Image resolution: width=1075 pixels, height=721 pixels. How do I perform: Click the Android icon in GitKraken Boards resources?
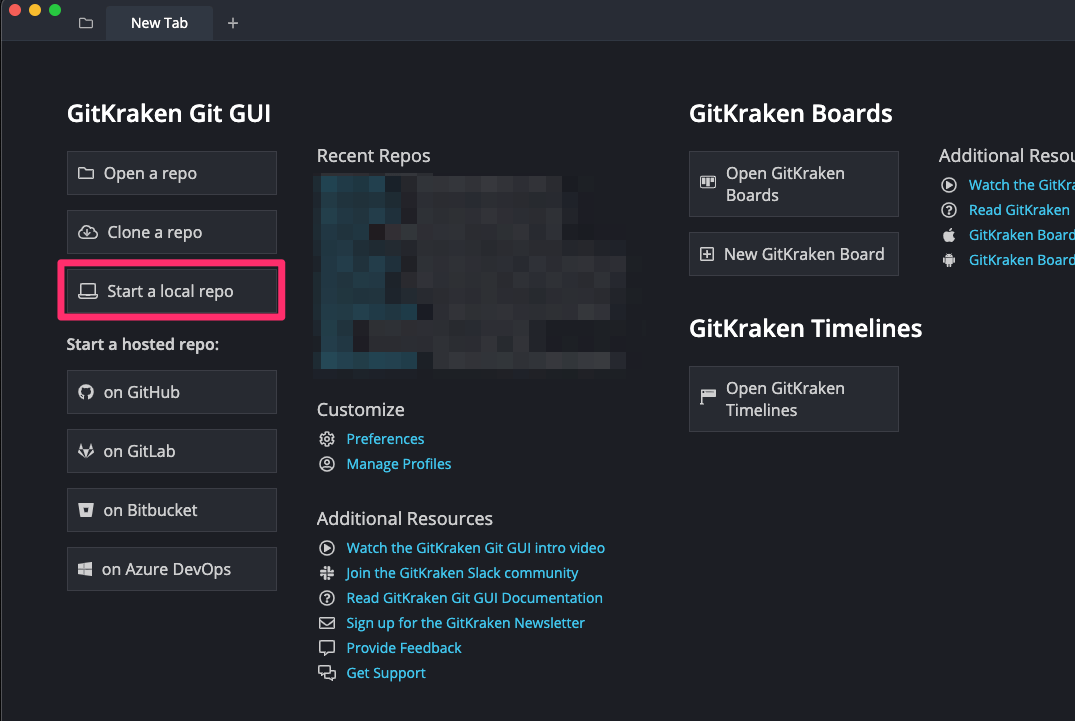949,260
